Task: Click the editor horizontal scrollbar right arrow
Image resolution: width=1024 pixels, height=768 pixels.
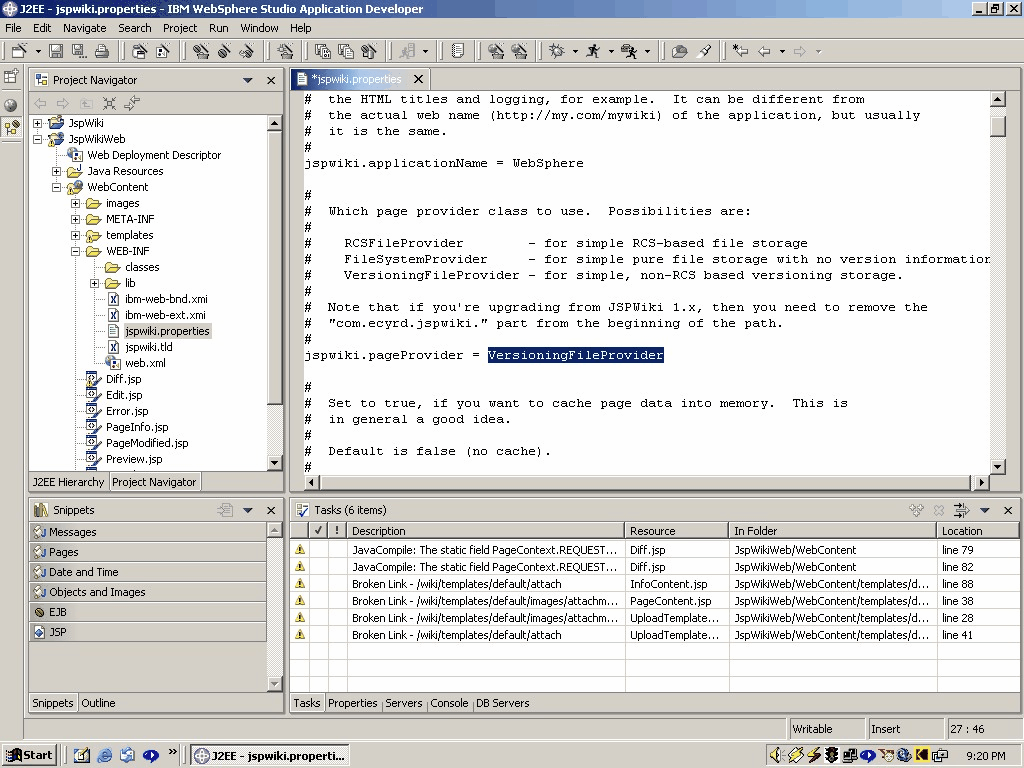Action: tap(981, 483)
